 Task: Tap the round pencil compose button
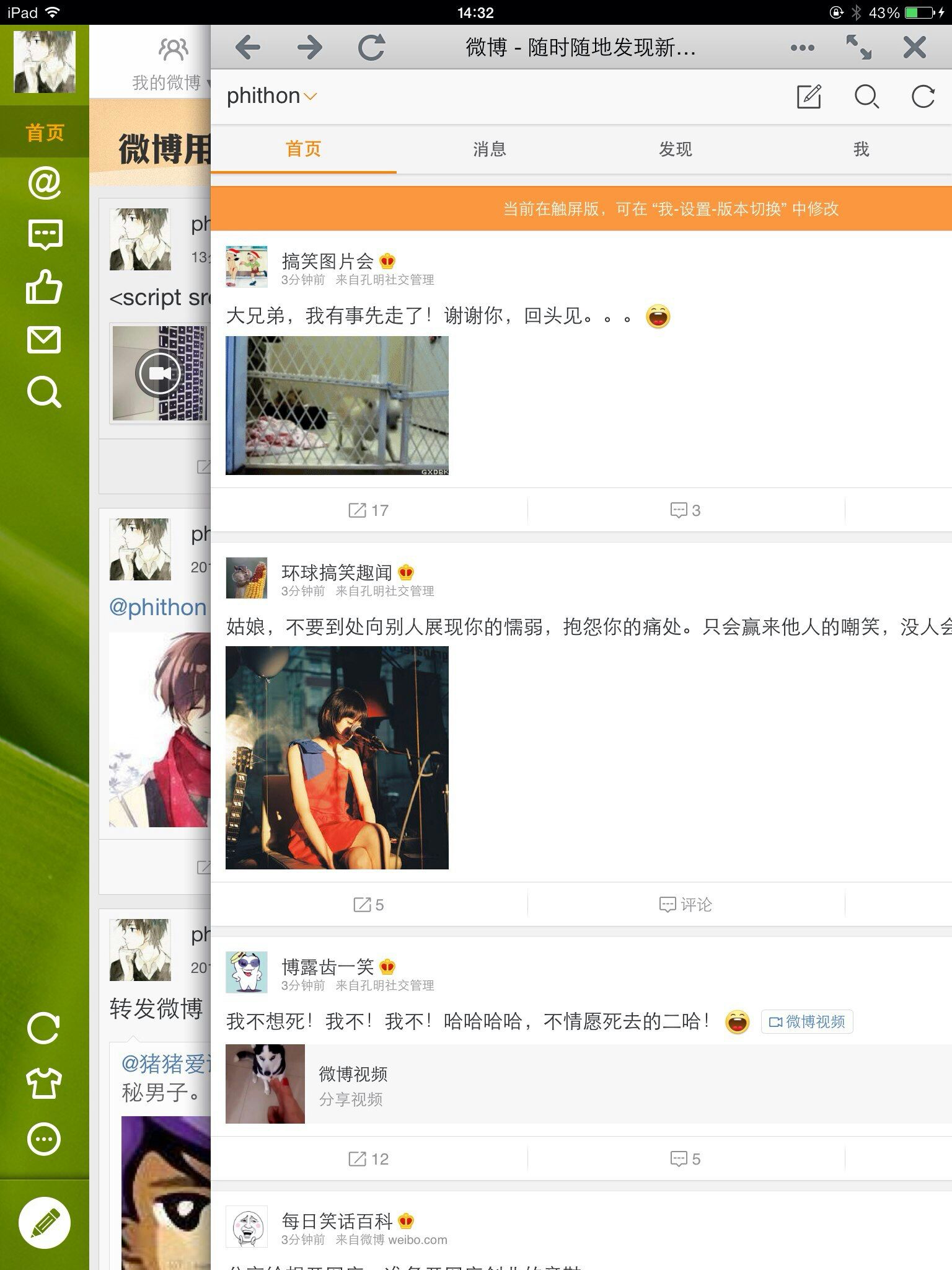[45, 1223]
